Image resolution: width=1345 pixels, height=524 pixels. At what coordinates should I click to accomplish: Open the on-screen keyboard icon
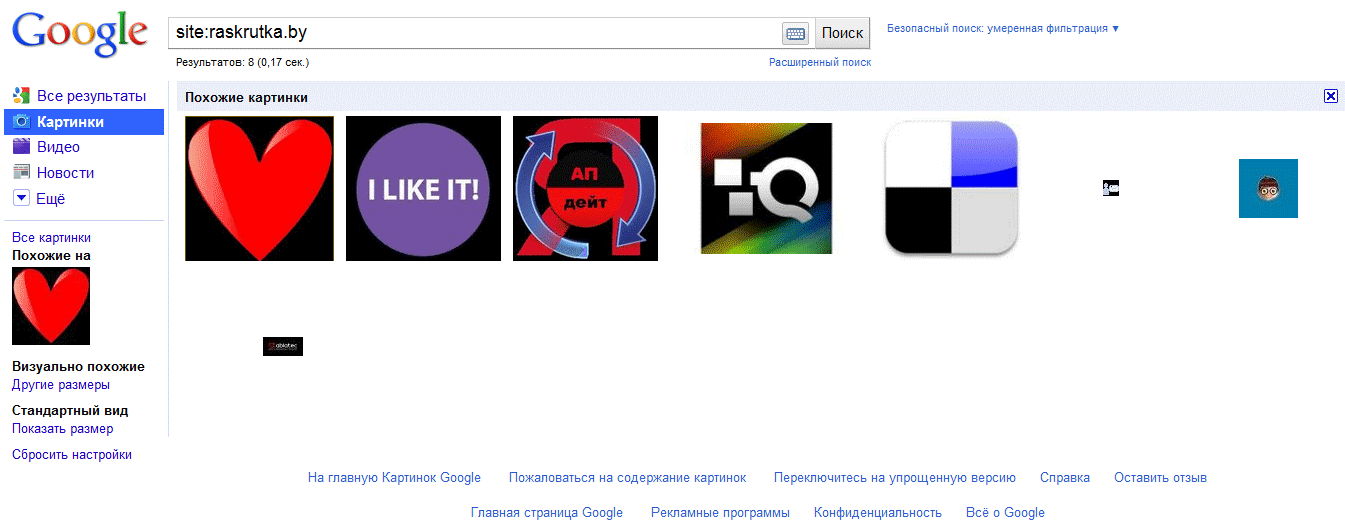coord(795,33)
